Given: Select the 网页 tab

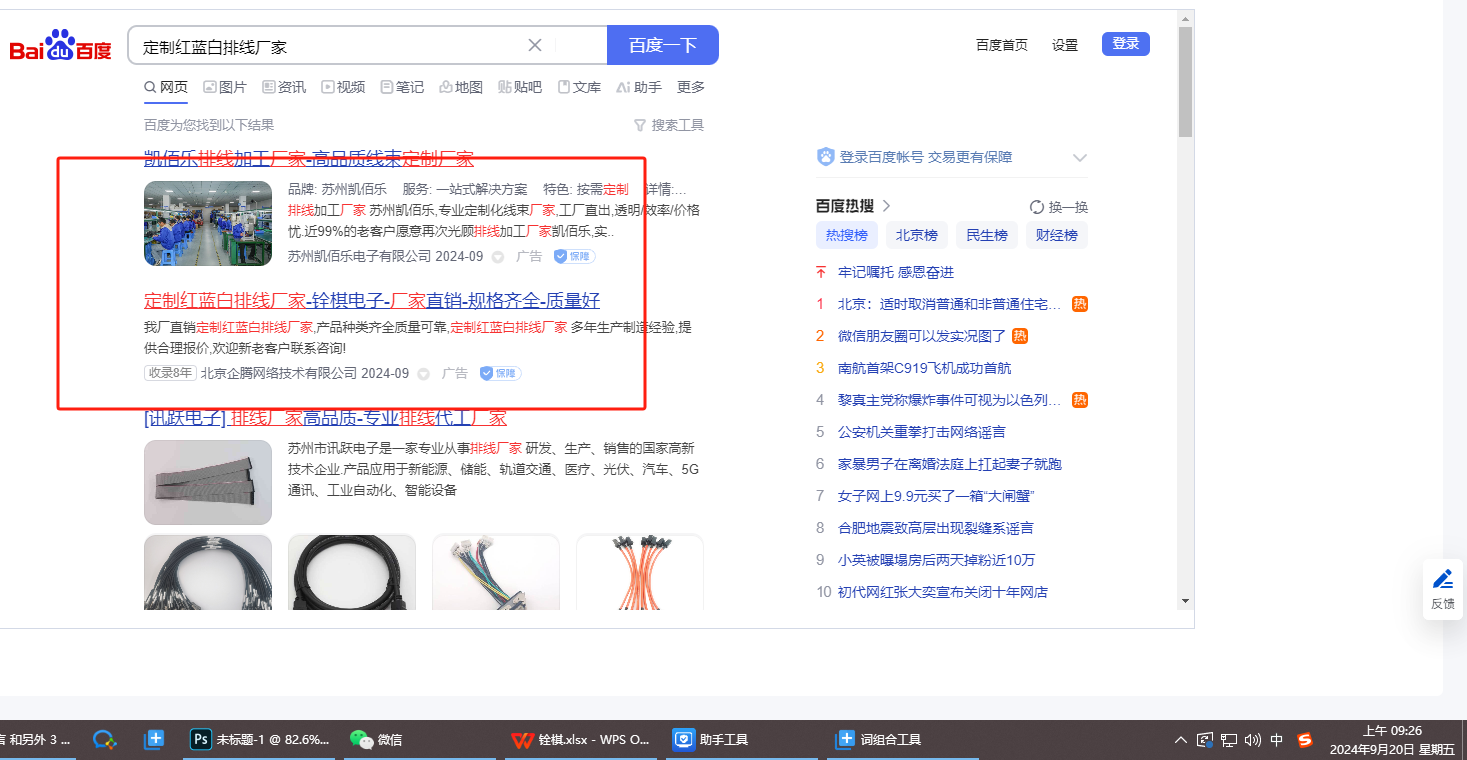Looking at the screenshot, I should pos(166,87).
